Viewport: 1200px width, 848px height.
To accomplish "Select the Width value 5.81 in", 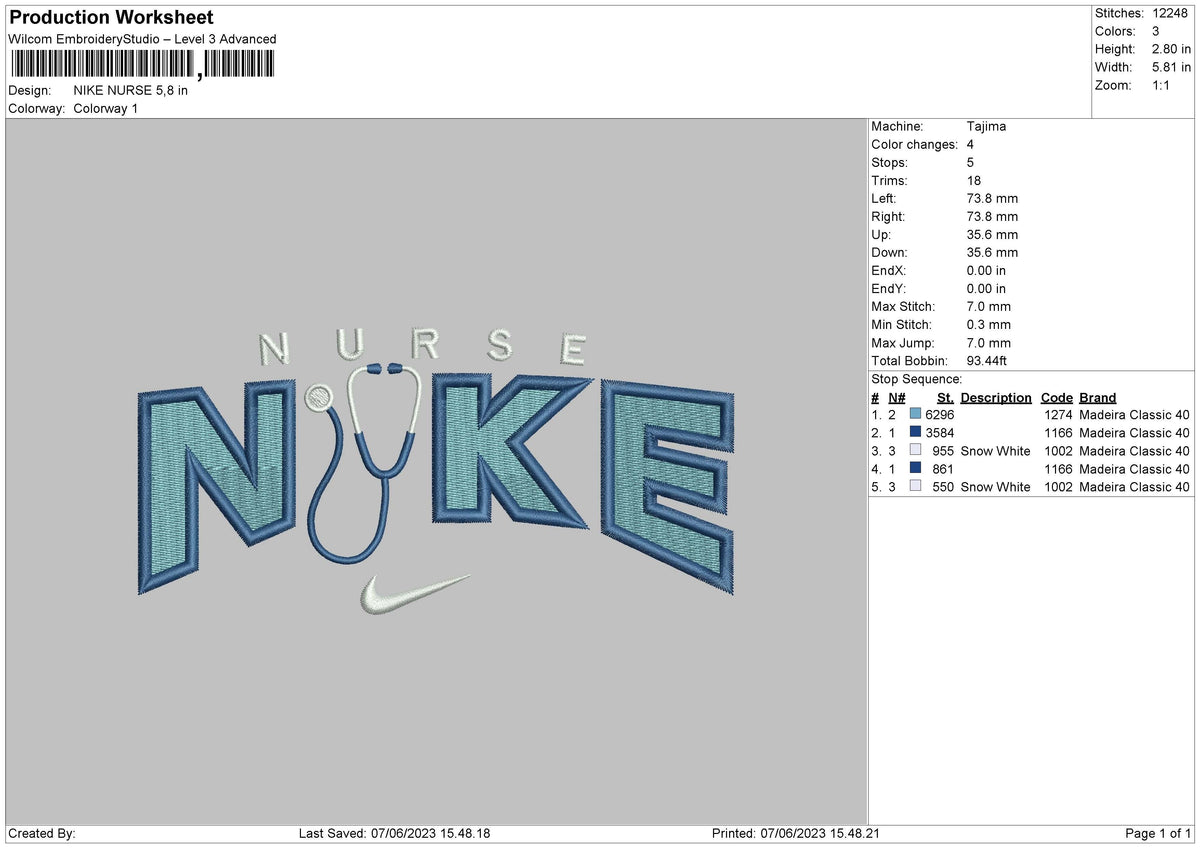I will click(x=1171, y=67).
